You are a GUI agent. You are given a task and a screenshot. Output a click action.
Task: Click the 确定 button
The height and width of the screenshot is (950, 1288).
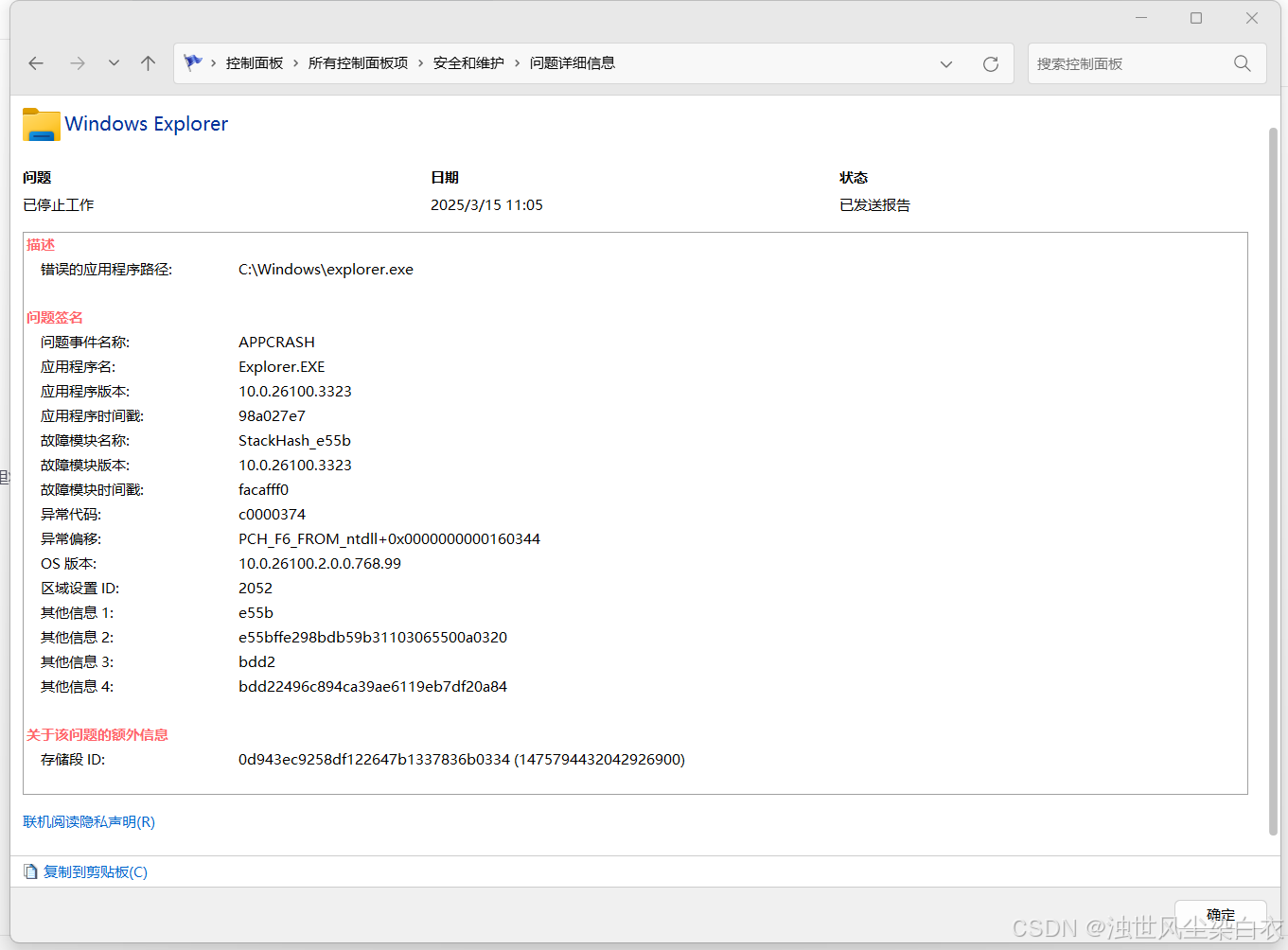(x=1221, y=915)
